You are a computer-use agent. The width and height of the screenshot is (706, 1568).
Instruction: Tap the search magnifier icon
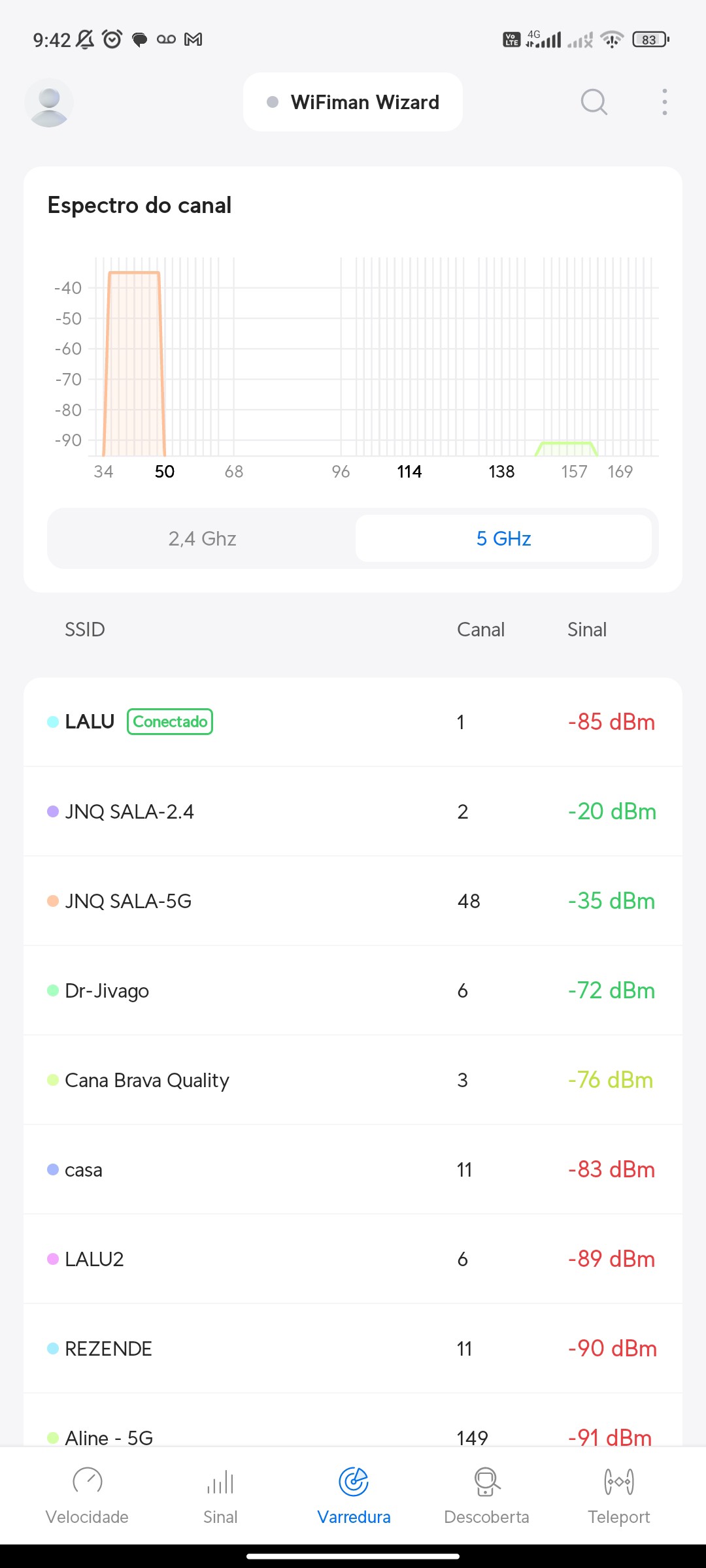pos(594,102)
